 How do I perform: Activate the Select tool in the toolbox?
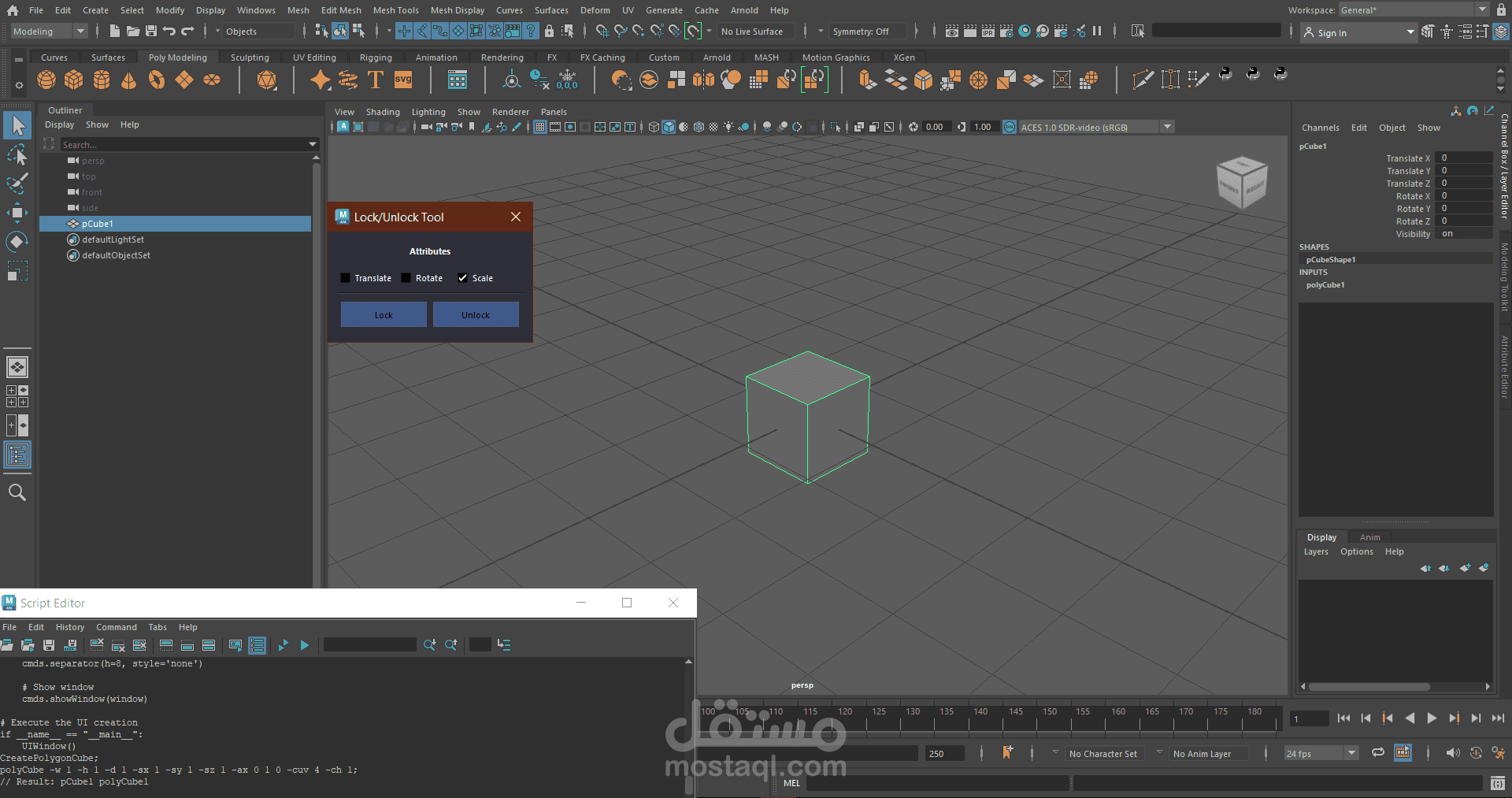[x=17, y=125]
